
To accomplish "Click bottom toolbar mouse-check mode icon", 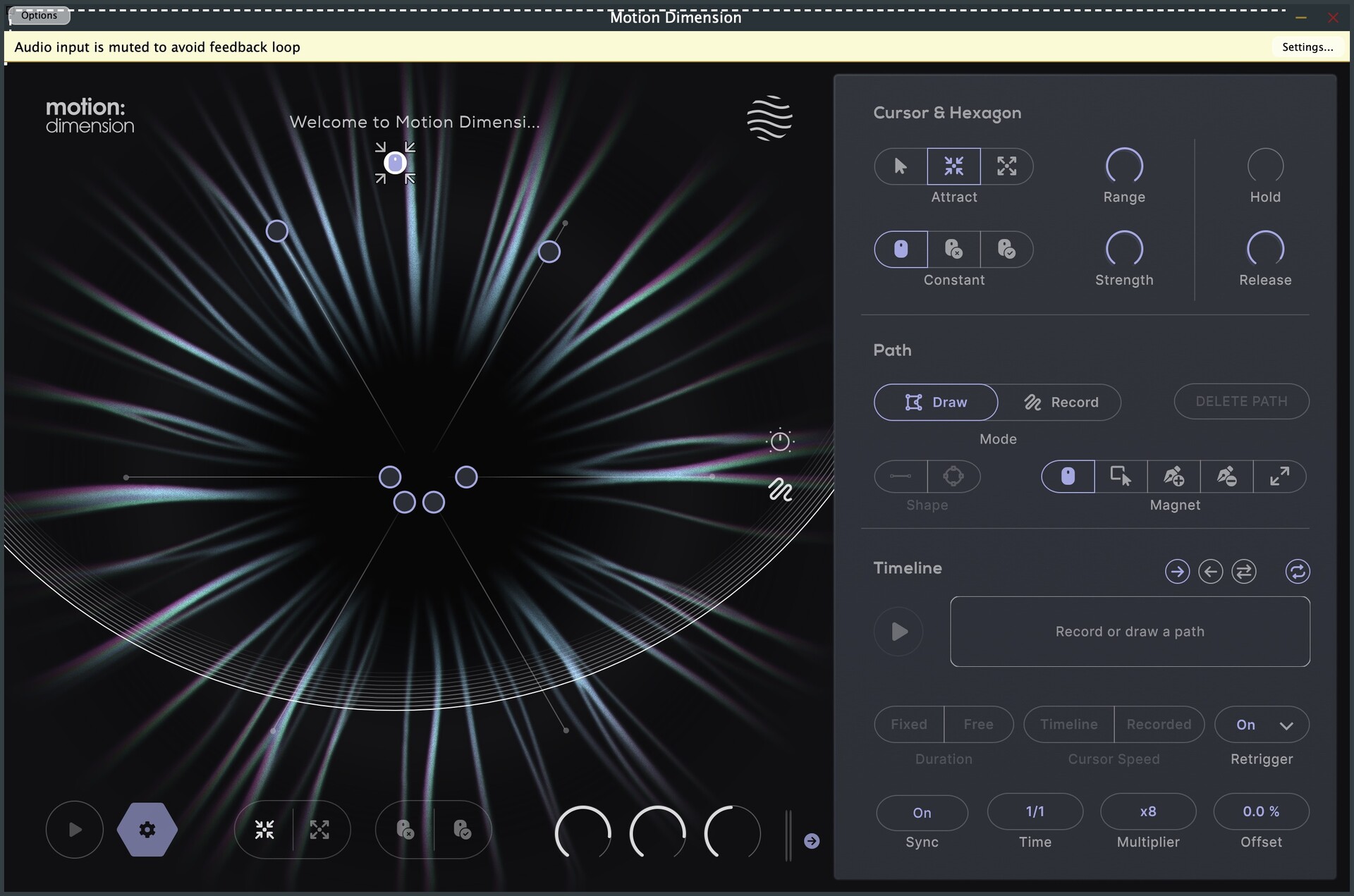I will pos(462,830).
